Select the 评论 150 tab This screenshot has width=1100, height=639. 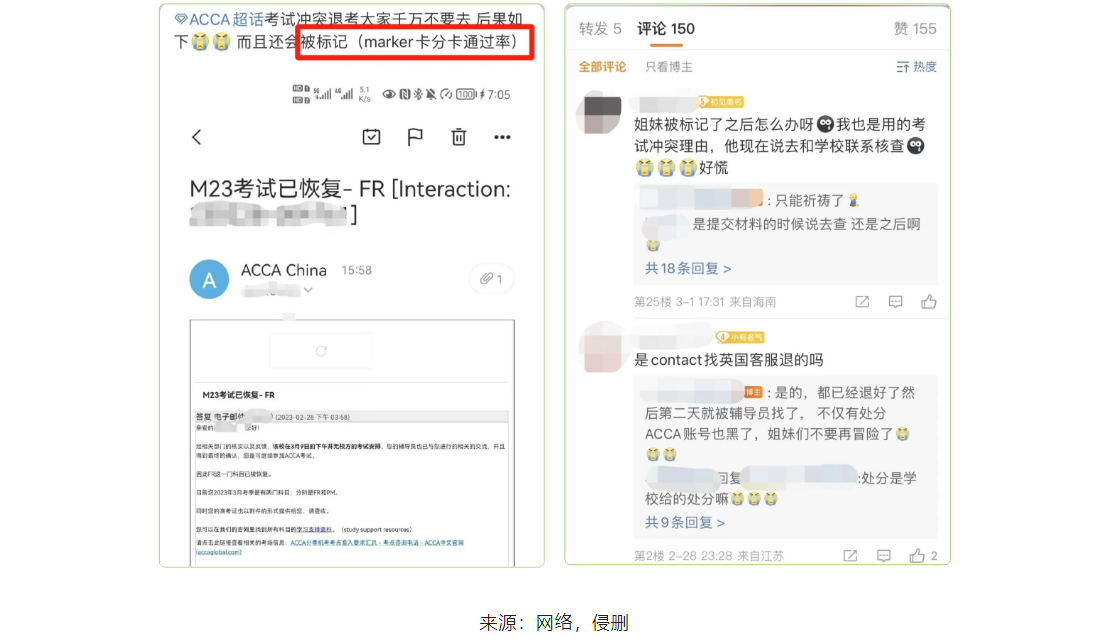666,29
